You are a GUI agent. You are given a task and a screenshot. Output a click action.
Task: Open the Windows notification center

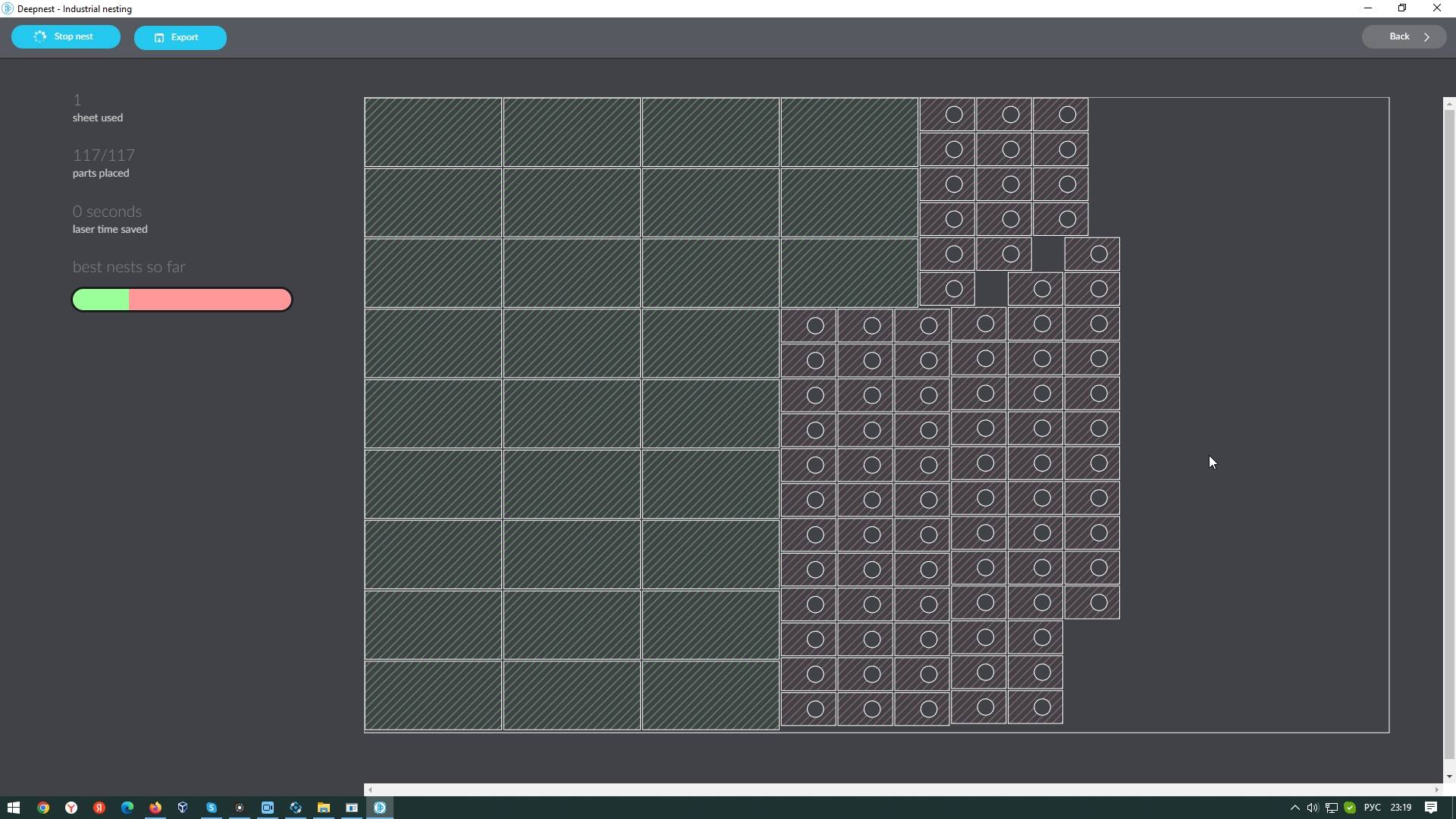coord(1431,808)
